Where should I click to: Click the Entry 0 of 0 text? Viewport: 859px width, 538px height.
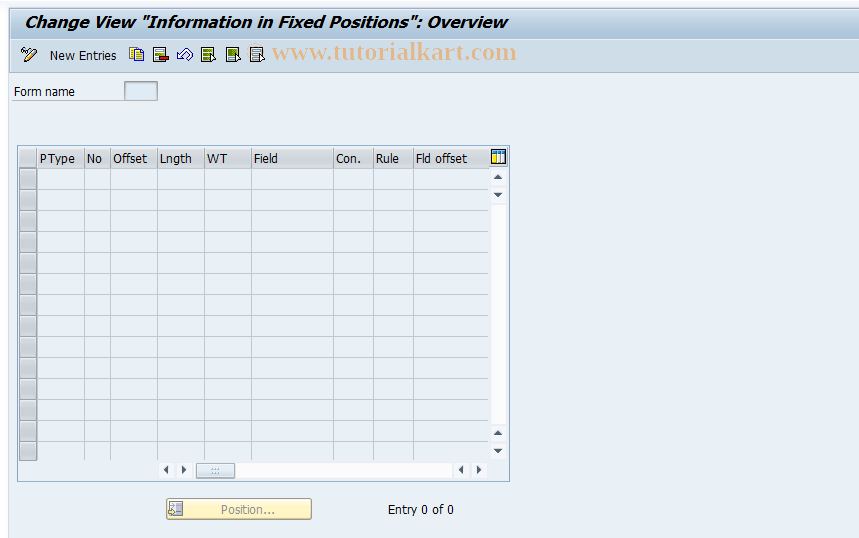coord(421,510)
